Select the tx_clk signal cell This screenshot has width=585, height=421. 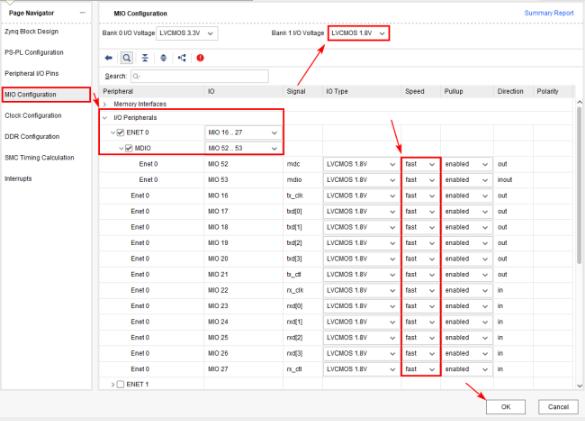tap(295, 196)
